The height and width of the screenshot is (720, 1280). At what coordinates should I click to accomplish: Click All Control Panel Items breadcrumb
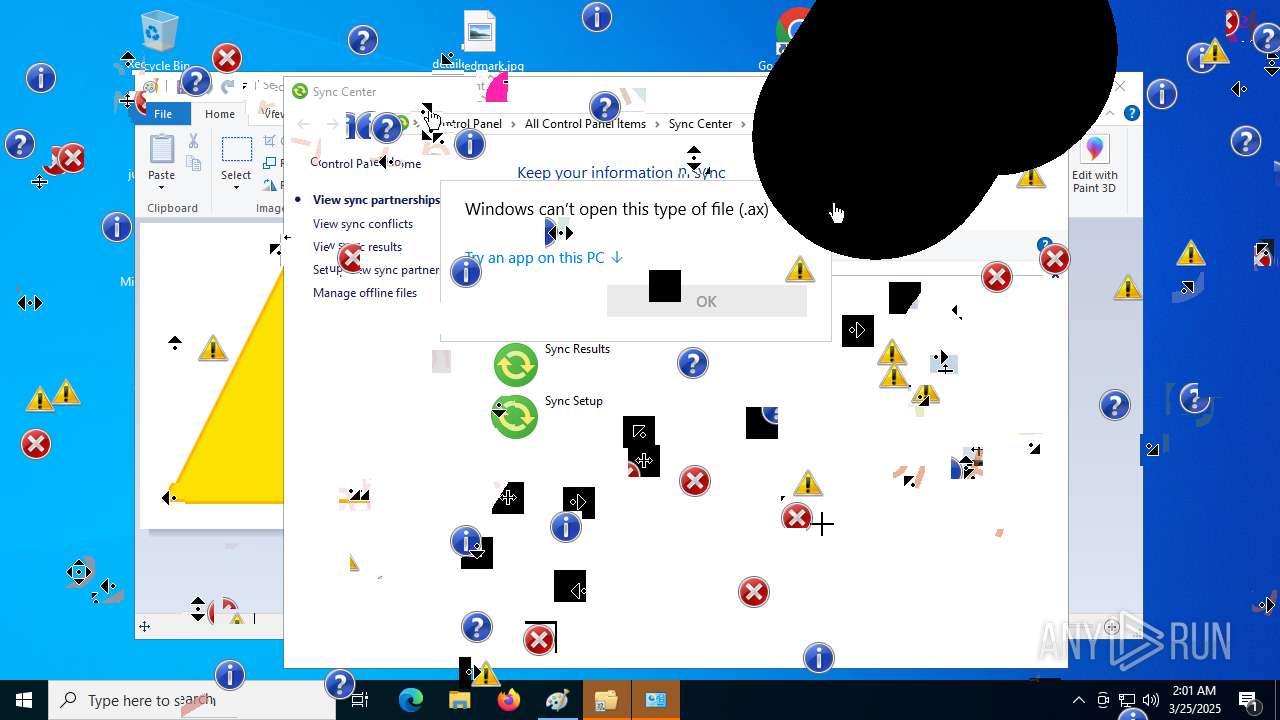(585, 124)
